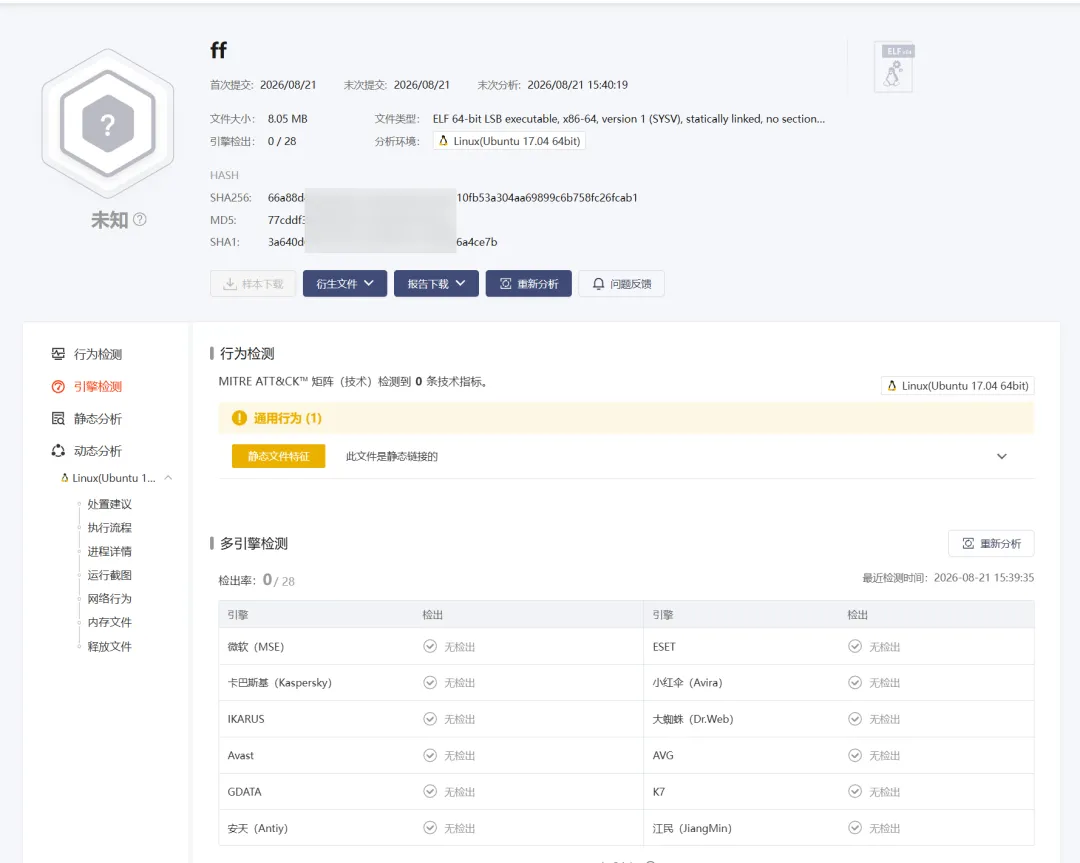The image size is (1080, 863).
Task: Select 动态分析 in the sidebar
Action: 98,450
